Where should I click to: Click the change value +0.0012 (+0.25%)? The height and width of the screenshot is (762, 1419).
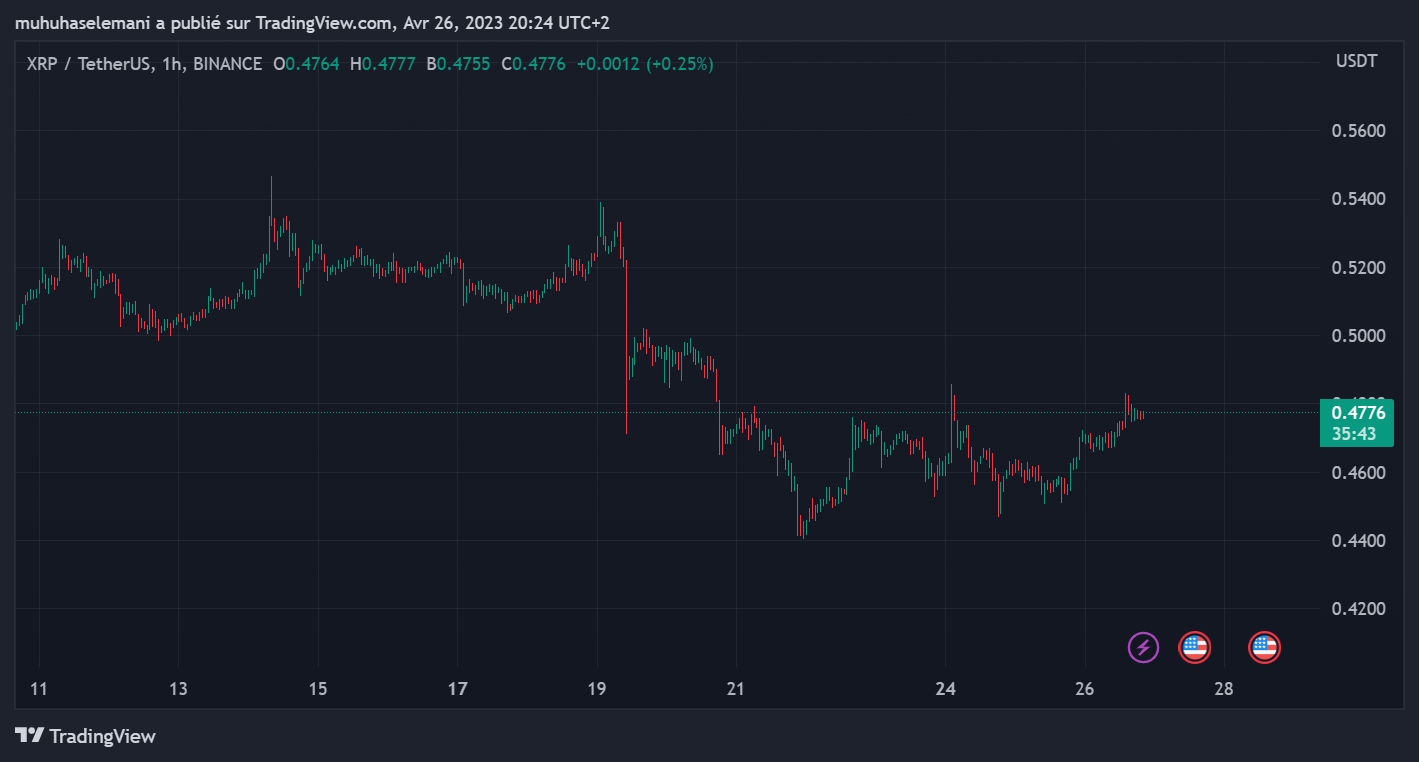click(645, 64)
